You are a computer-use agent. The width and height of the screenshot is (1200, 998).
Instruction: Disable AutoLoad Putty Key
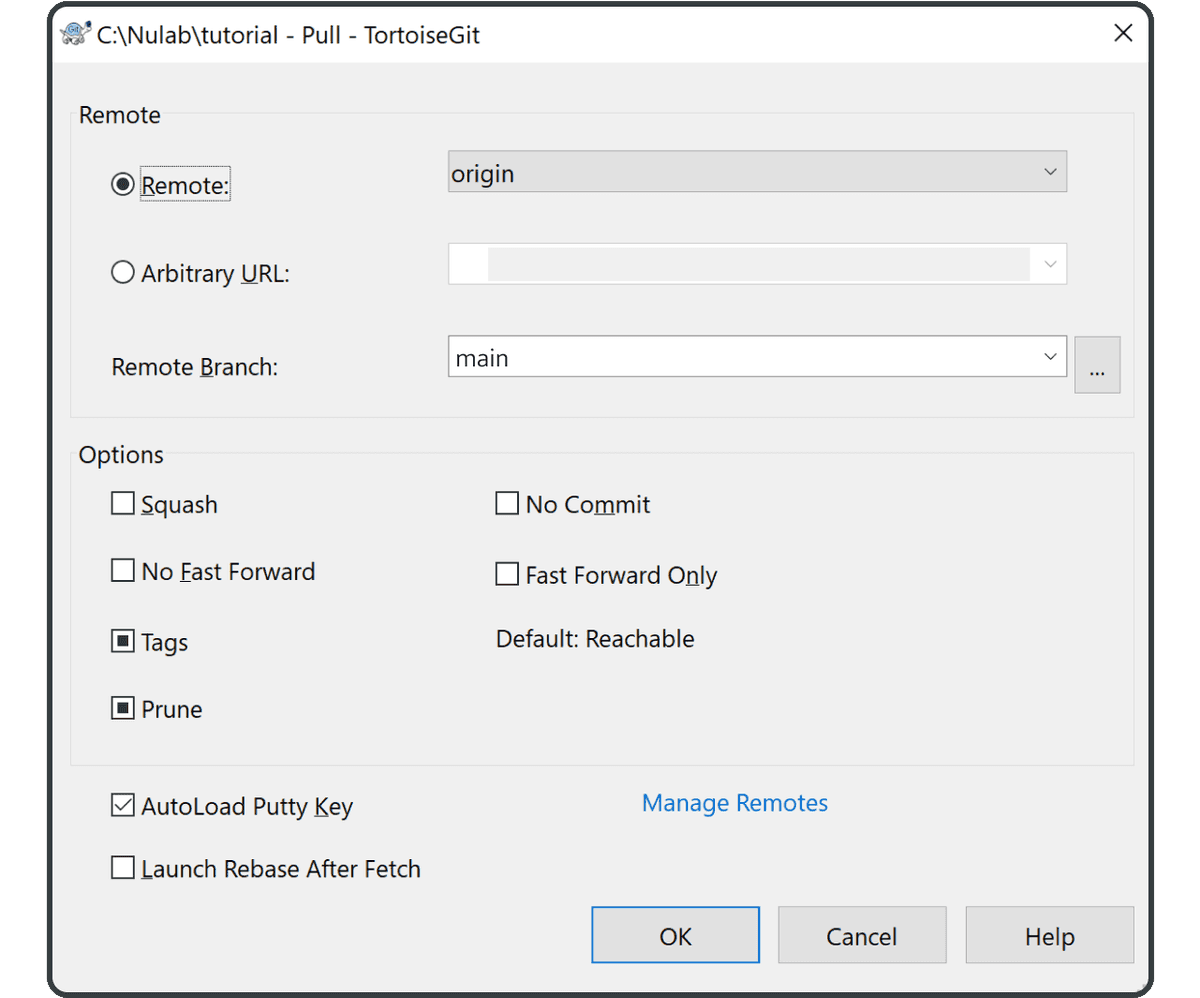(x=122, y=805)
